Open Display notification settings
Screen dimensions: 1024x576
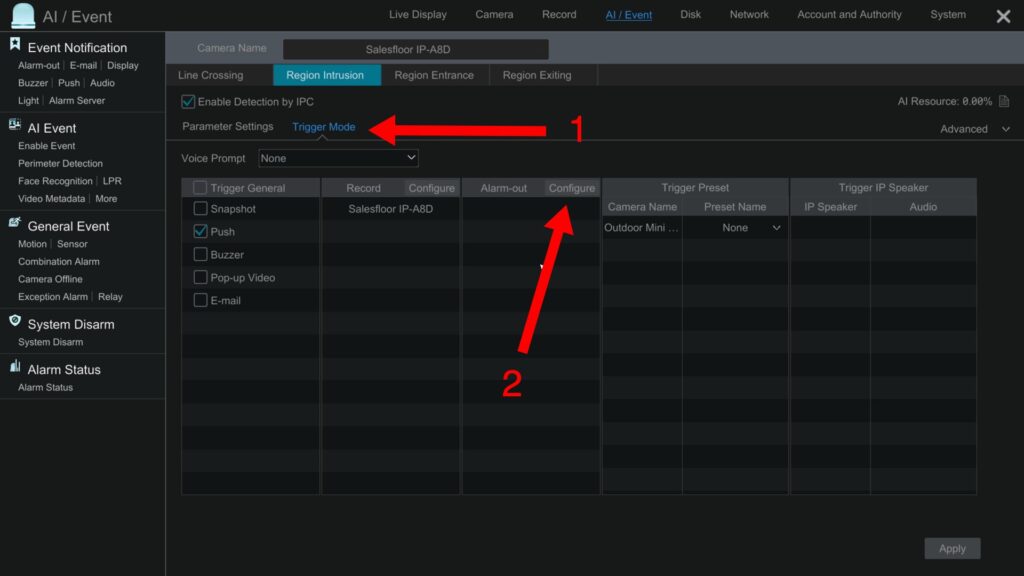(x=123, y=65)
